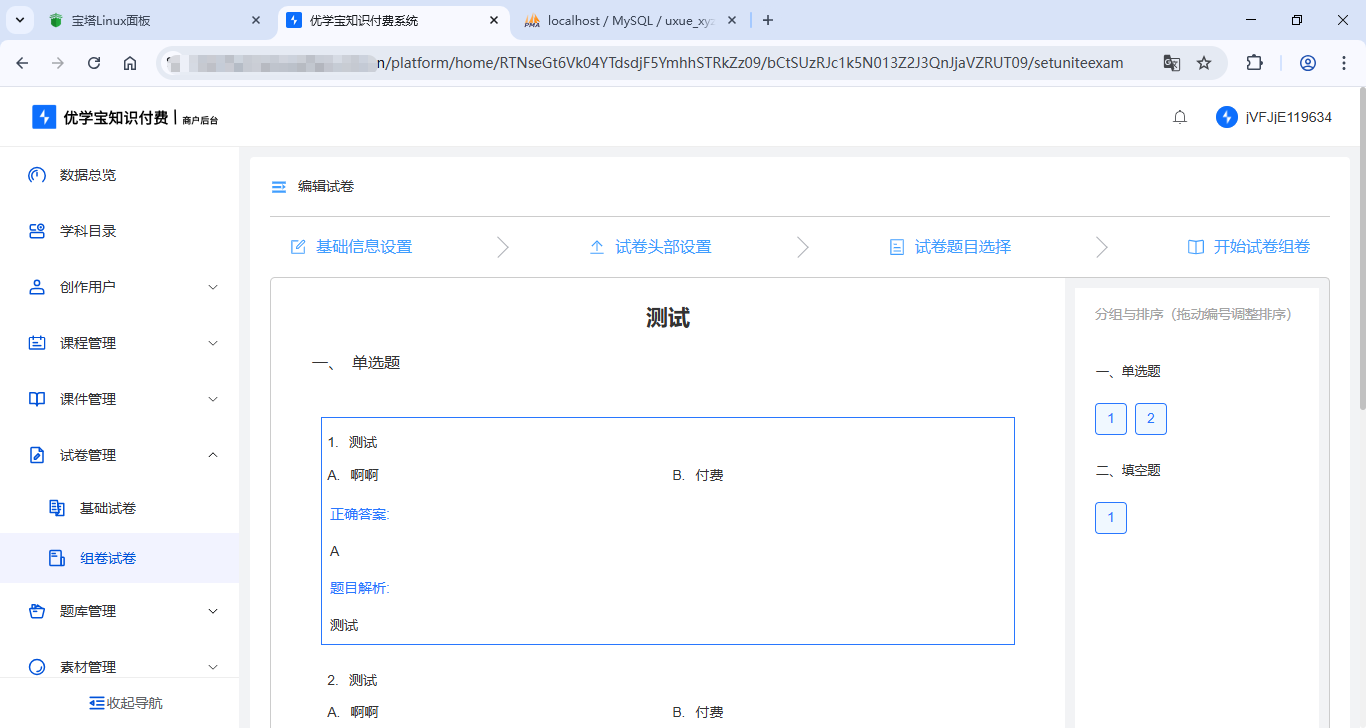Expand the 创作用户 menu chevron
Screen dimensions: 1366x728
pos(212,287)
